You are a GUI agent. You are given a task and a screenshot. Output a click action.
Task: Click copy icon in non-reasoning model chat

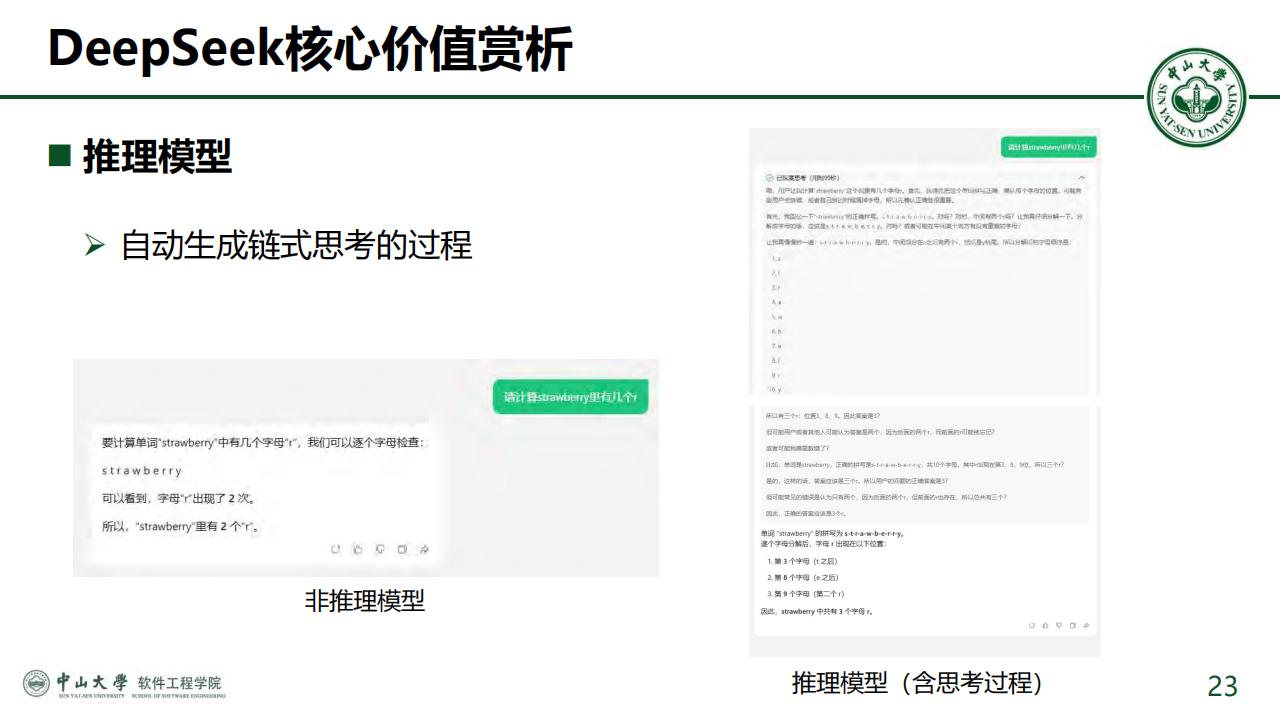(x=402, y=549)
